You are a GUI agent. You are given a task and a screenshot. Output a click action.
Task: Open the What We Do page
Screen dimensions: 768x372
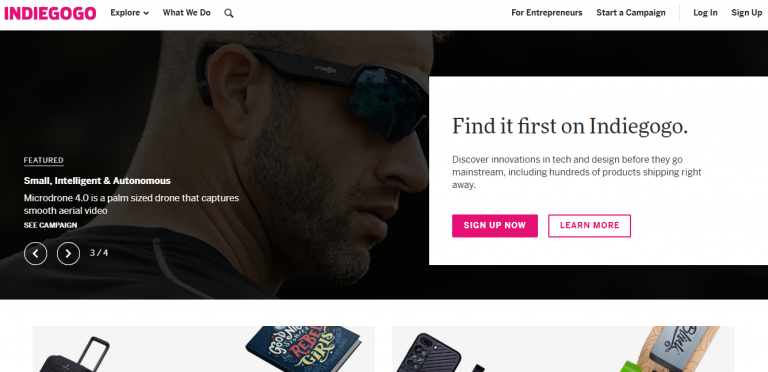(187, 13)
